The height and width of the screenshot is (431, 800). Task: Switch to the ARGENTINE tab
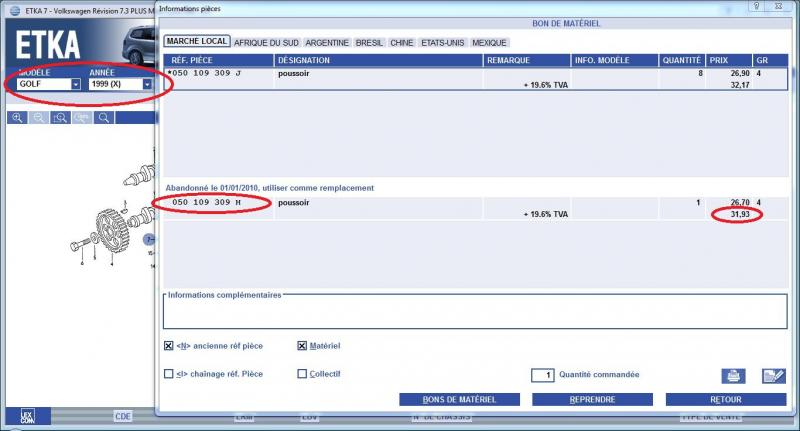(327, 43)
